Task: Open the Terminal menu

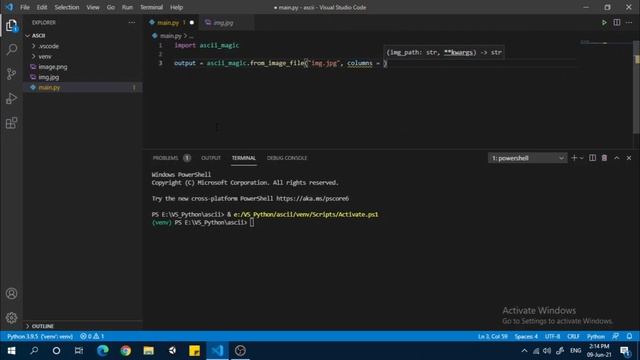Action: tap(151, 7)
